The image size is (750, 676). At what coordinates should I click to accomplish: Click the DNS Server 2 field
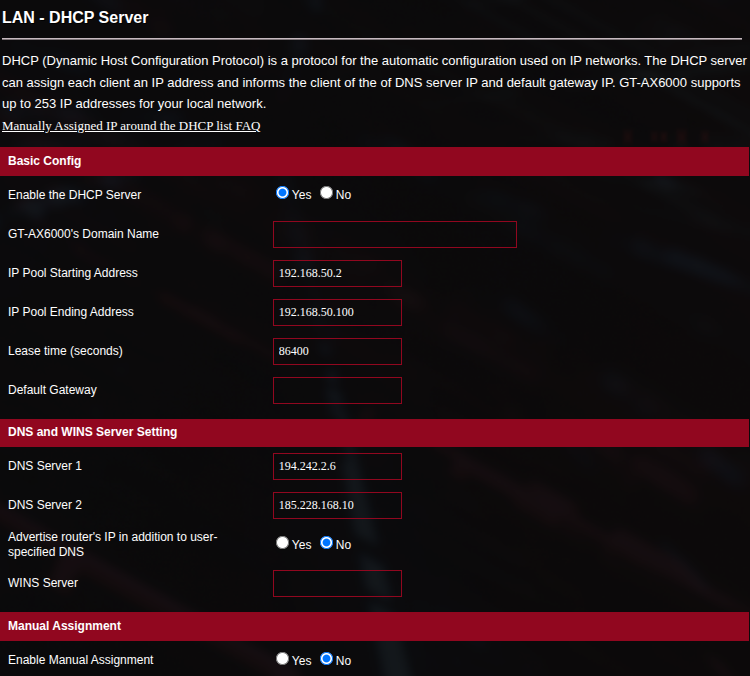pos(337,505)
